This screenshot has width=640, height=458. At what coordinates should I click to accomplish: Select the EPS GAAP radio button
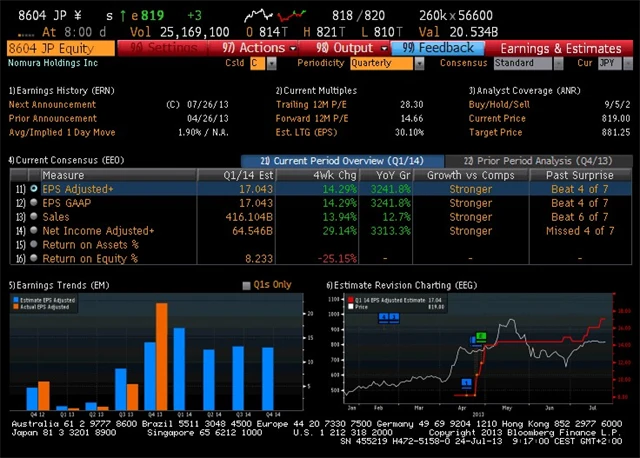pos(34,202)
